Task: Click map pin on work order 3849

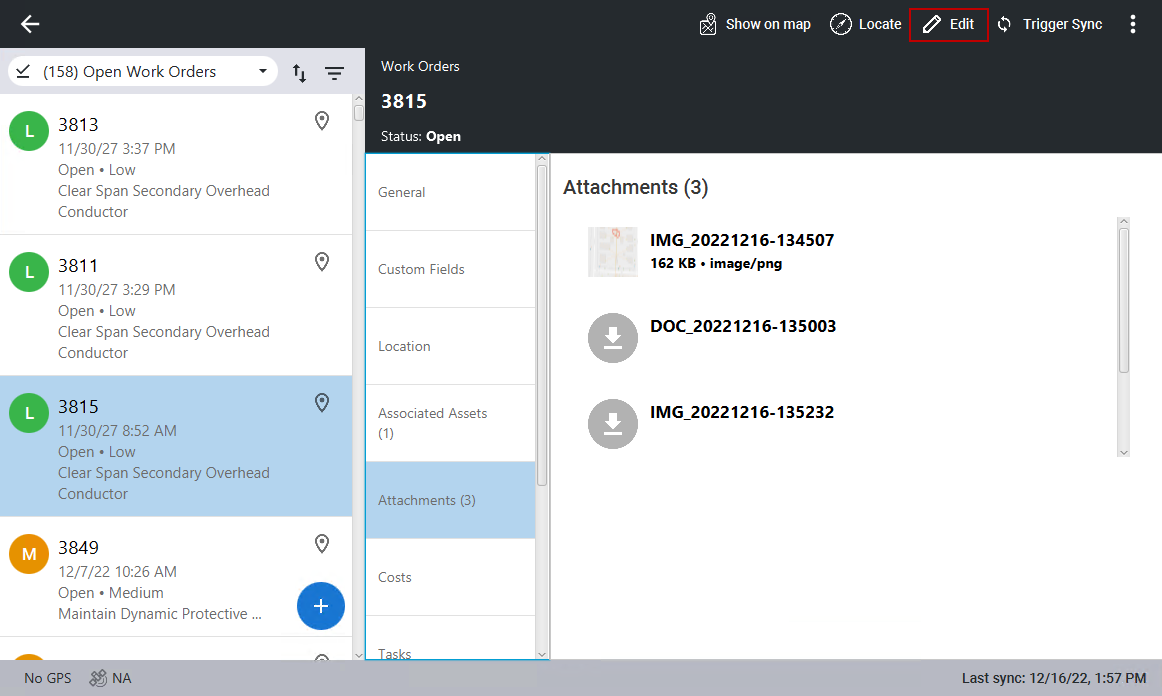Action: (x=322, y=544)
